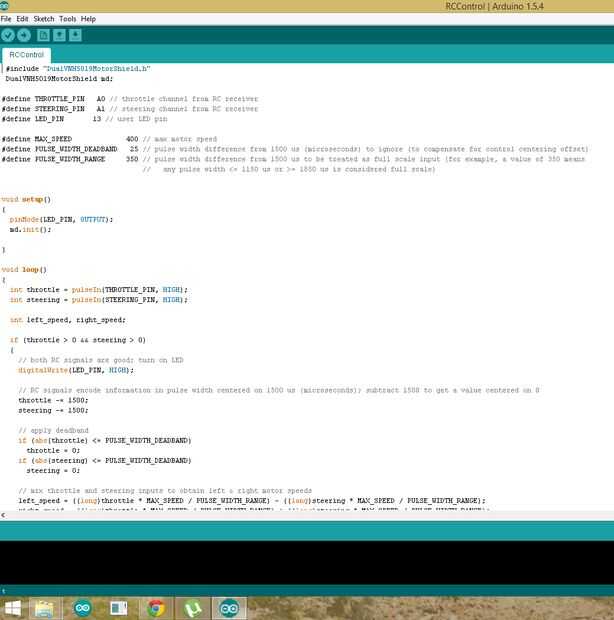
Task: Open the Windows Start button
Action: (12, 609)
